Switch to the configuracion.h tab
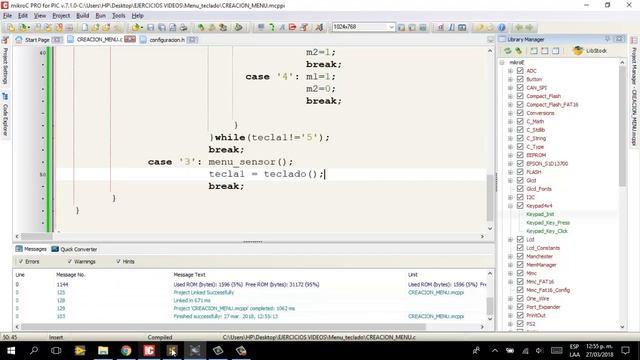This screenshot has width=640, height=360. 167,40
